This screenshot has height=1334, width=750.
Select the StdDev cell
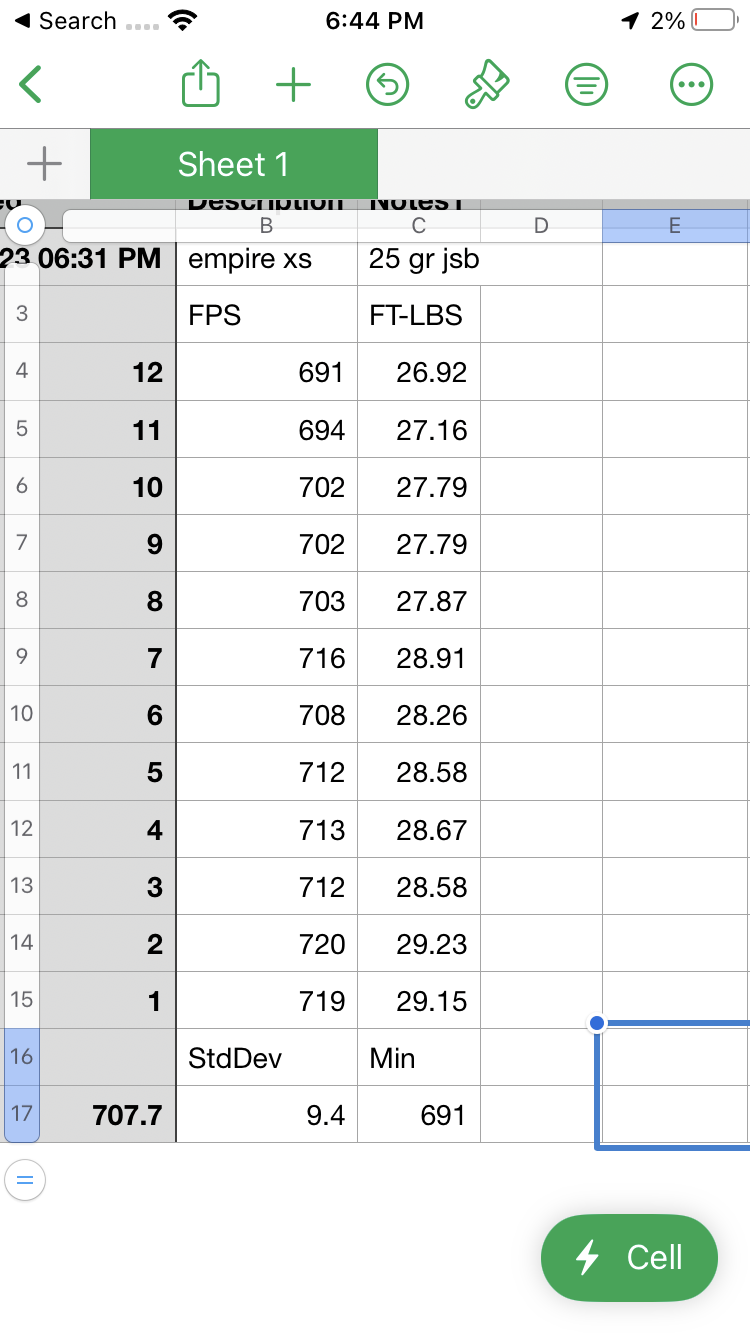tap(267, 1057)
